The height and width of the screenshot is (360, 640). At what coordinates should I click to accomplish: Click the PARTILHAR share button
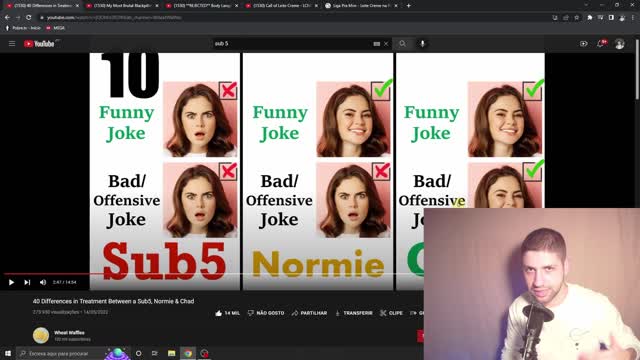coord(309,313)
